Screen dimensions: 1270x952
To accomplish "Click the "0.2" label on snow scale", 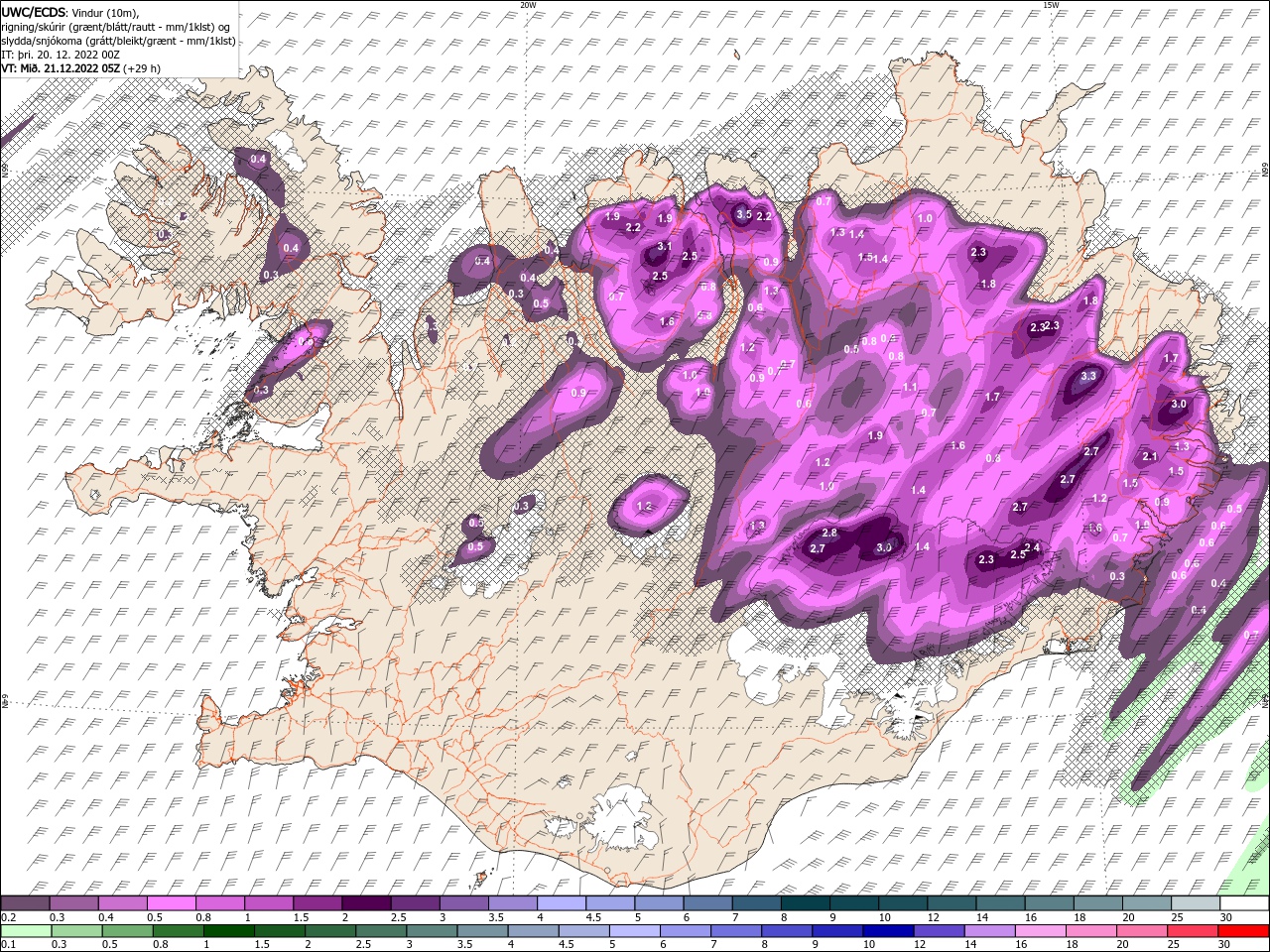I will point(9,917).
